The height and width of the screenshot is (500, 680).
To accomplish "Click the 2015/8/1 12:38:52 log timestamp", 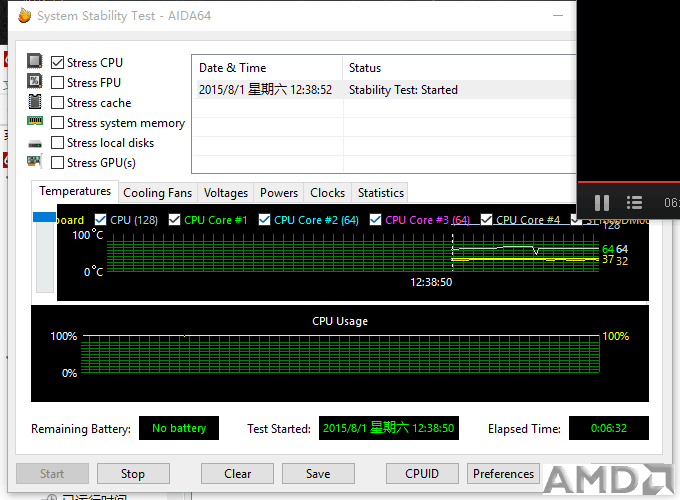I will 265,90.
